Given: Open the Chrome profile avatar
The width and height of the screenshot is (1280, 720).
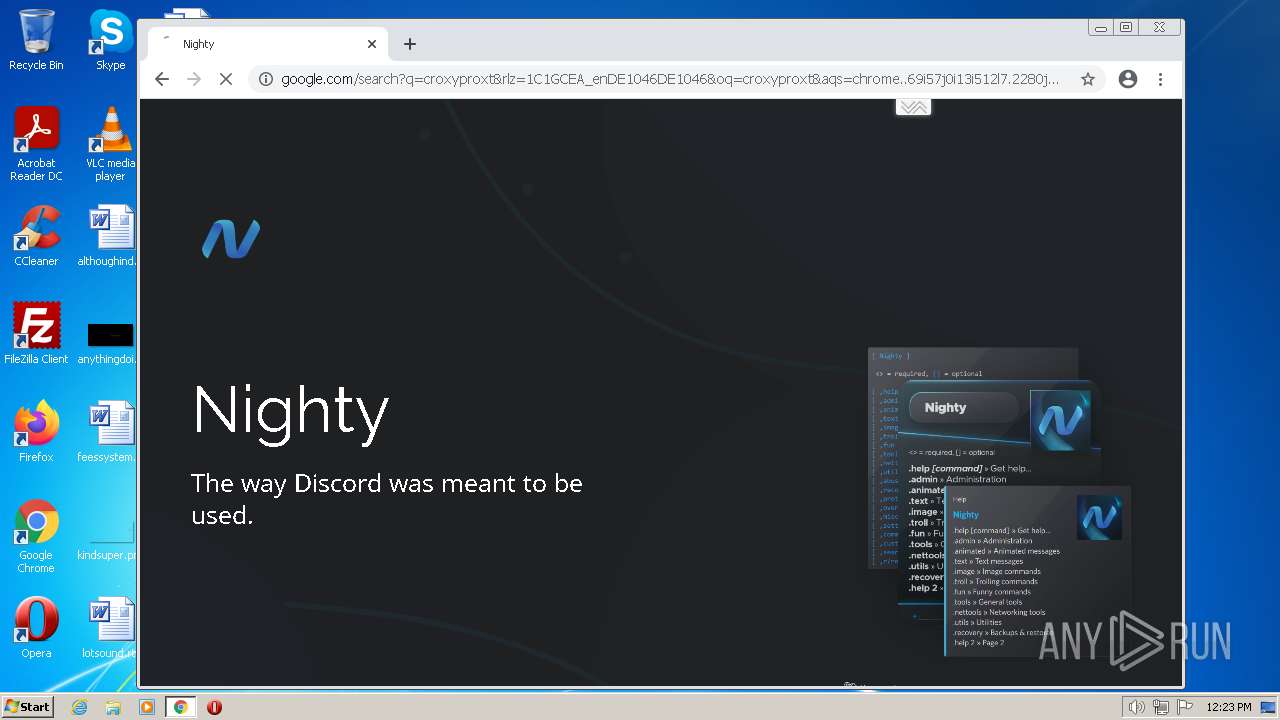Looking at the screenshot, I should click(1128, 79).
